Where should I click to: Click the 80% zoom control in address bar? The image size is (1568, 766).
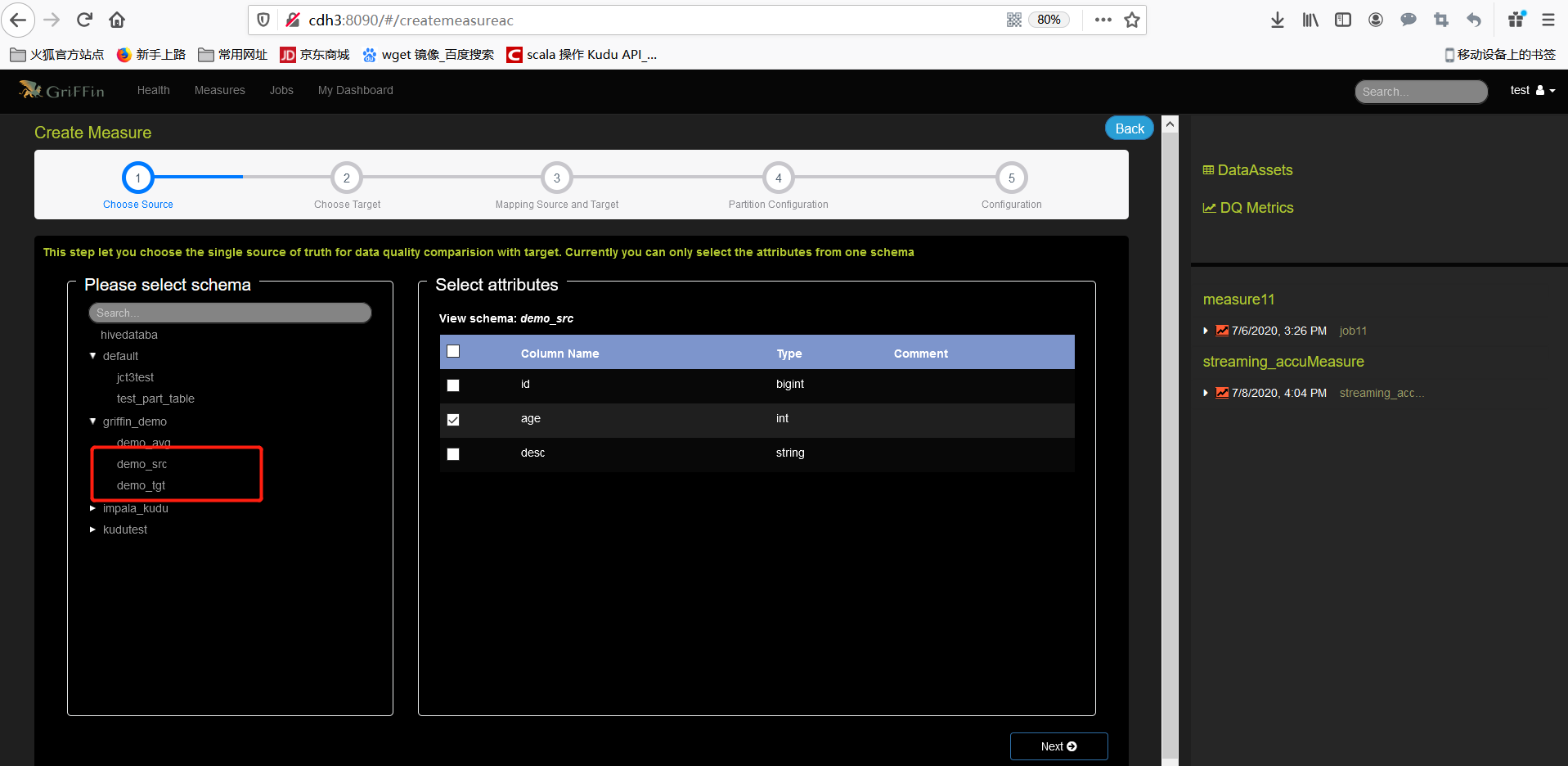point(1048,20)
